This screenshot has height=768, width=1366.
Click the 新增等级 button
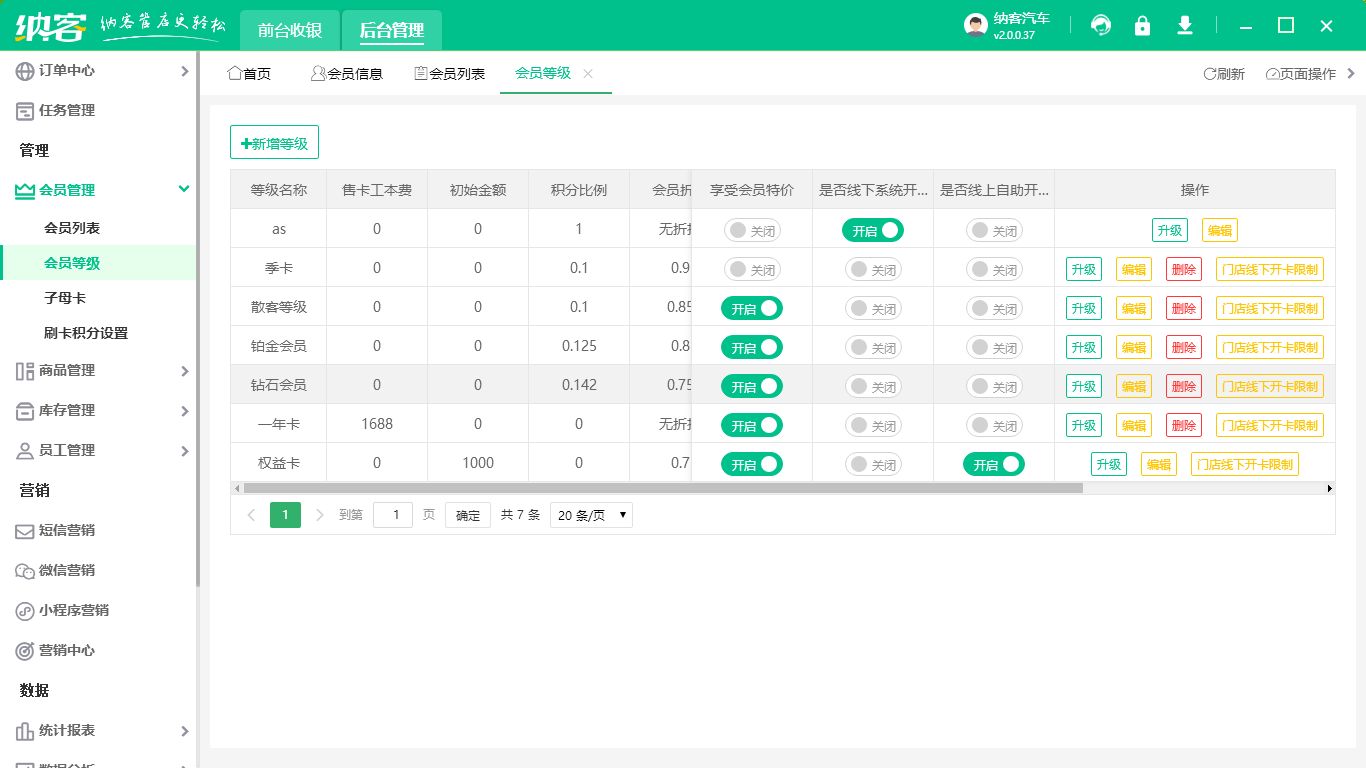click(274, 142)
